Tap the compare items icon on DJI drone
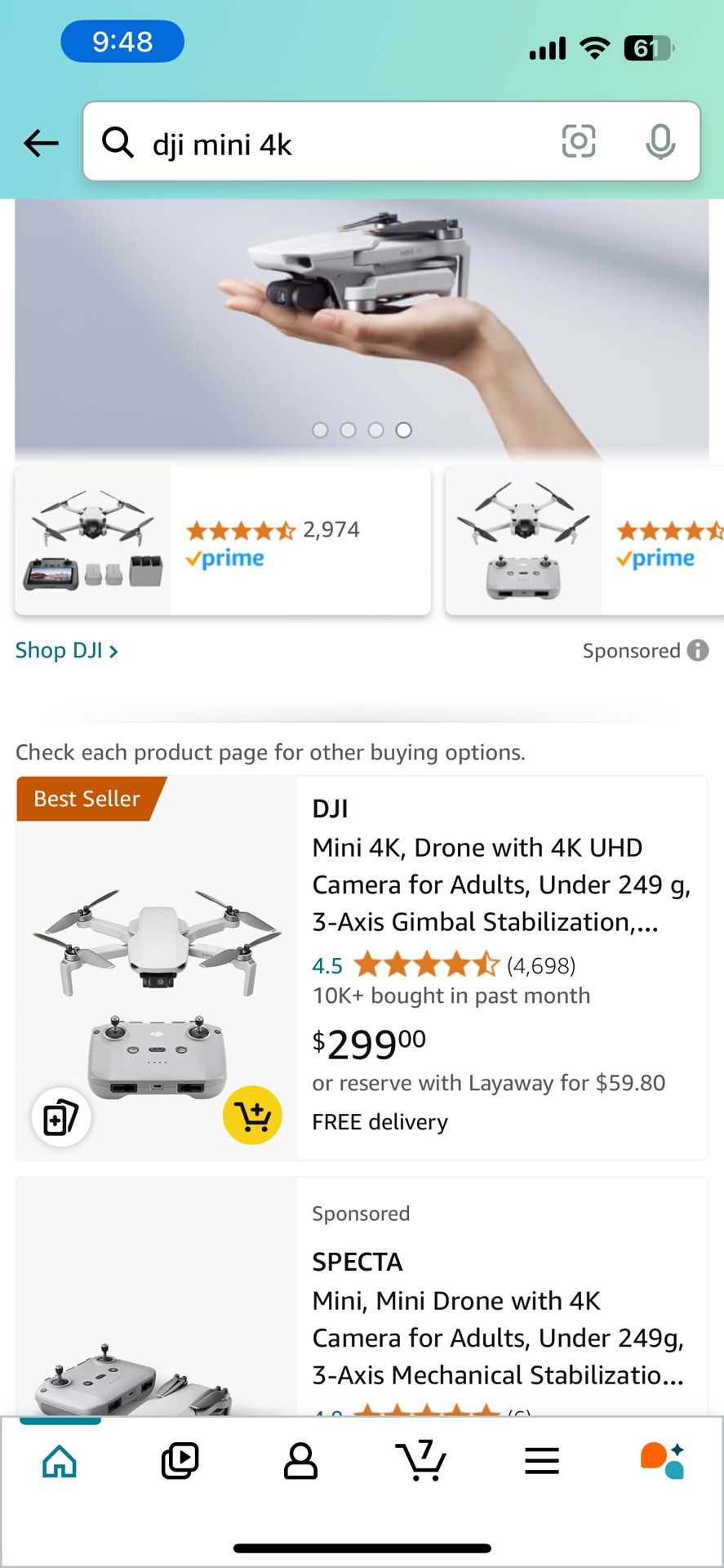Viewport: 724px width, 1568px height. coord(61,1116)
